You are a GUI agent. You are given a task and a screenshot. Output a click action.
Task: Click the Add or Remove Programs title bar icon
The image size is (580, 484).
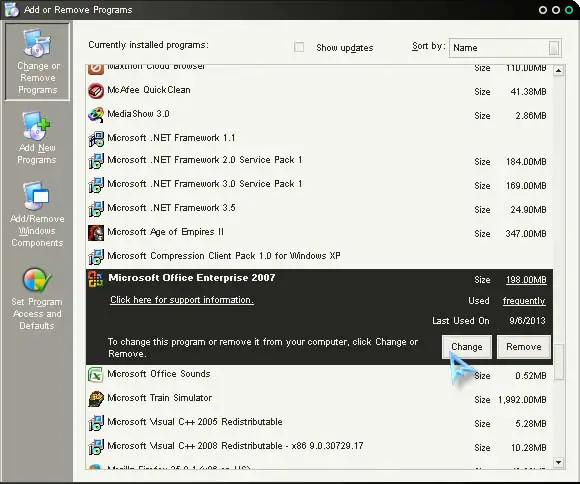11,10
